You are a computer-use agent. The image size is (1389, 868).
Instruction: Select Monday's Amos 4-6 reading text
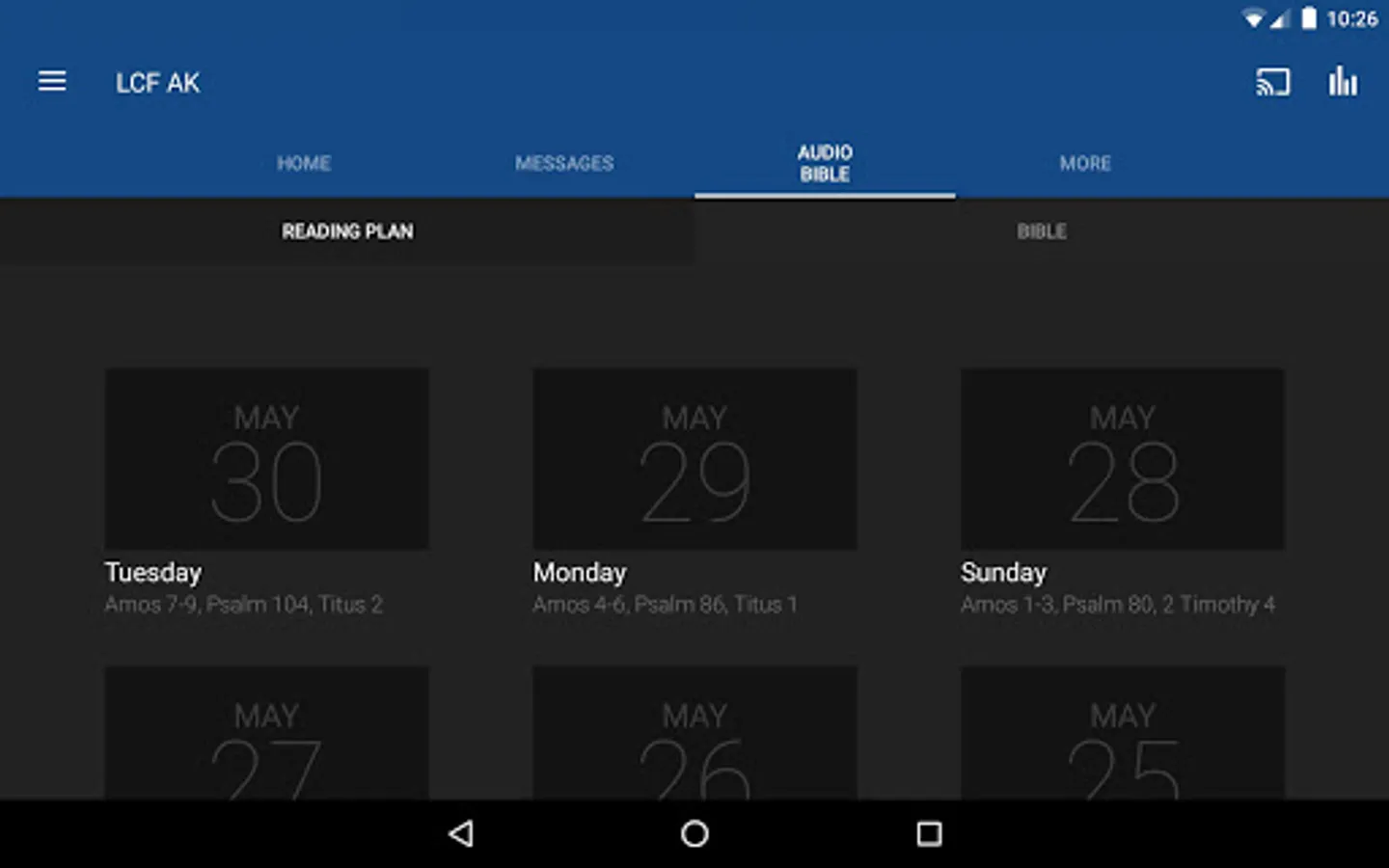[666, 605]
